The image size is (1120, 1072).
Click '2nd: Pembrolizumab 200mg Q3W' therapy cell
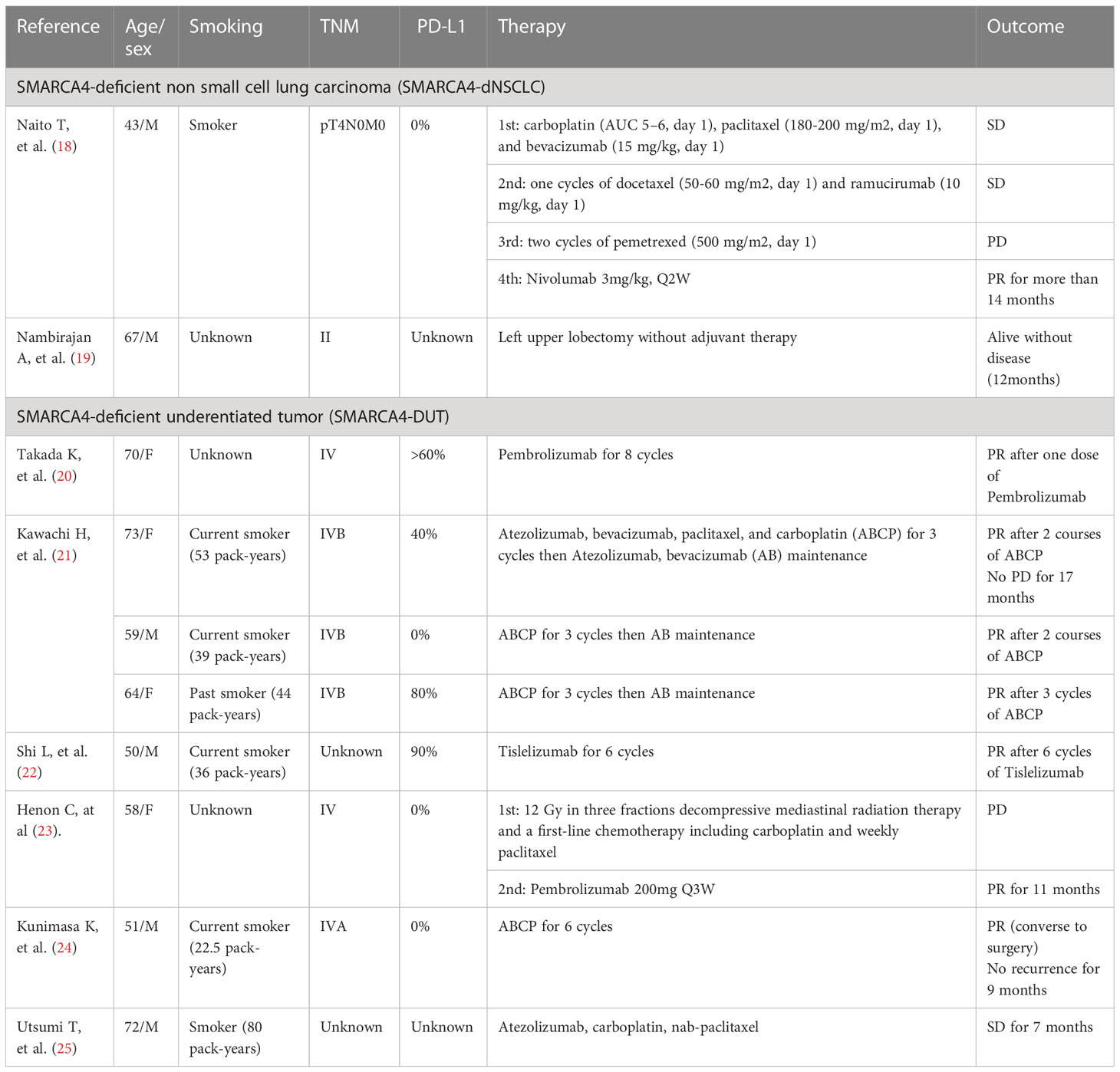(731, 889)
